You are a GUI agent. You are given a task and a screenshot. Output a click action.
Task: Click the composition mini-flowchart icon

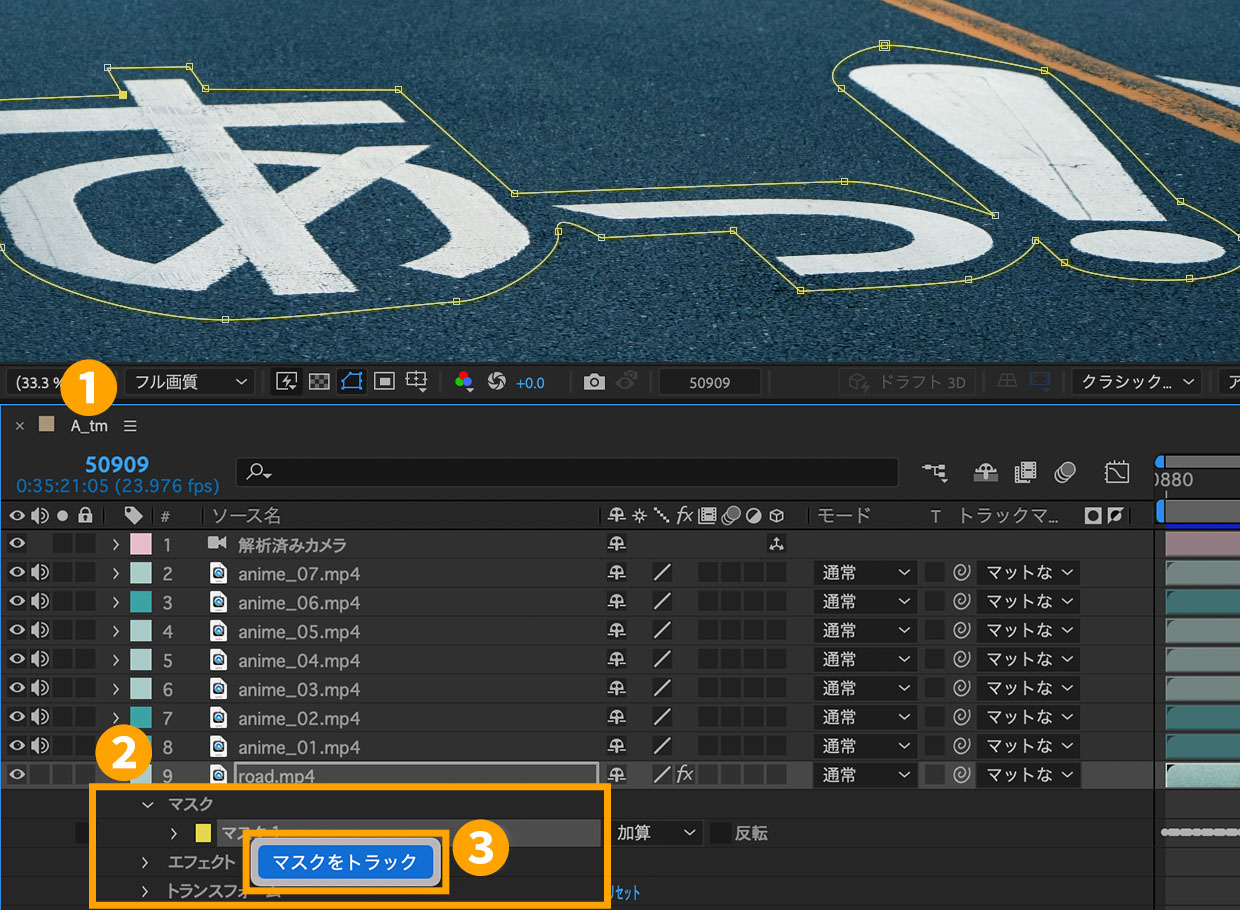[935, 471]
